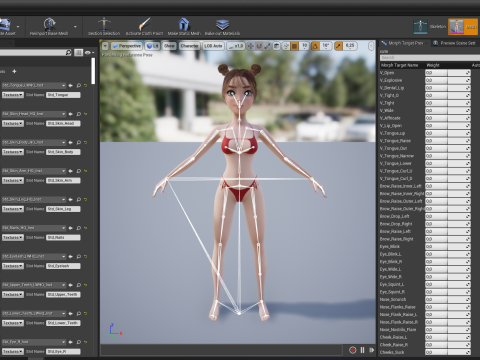Adjust the Eyes_Blink morph weight slider
480x360 pixels.
(x=448, y=247)
